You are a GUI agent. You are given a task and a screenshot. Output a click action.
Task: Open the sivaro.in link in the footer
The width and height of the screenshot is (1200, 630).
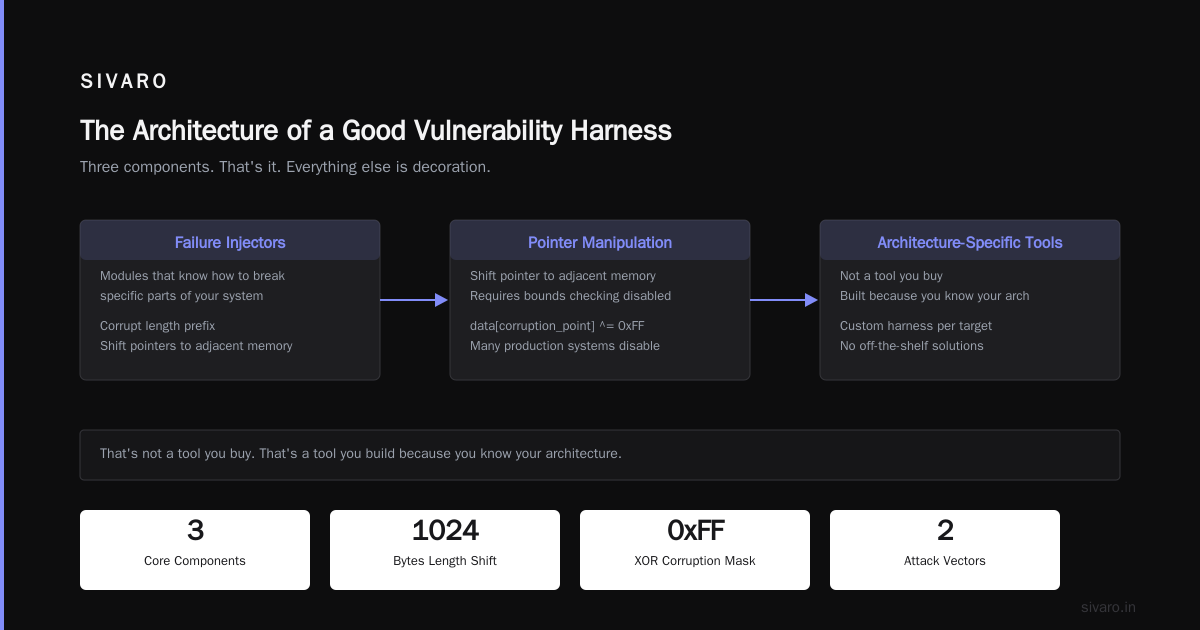coord(1108,607)
